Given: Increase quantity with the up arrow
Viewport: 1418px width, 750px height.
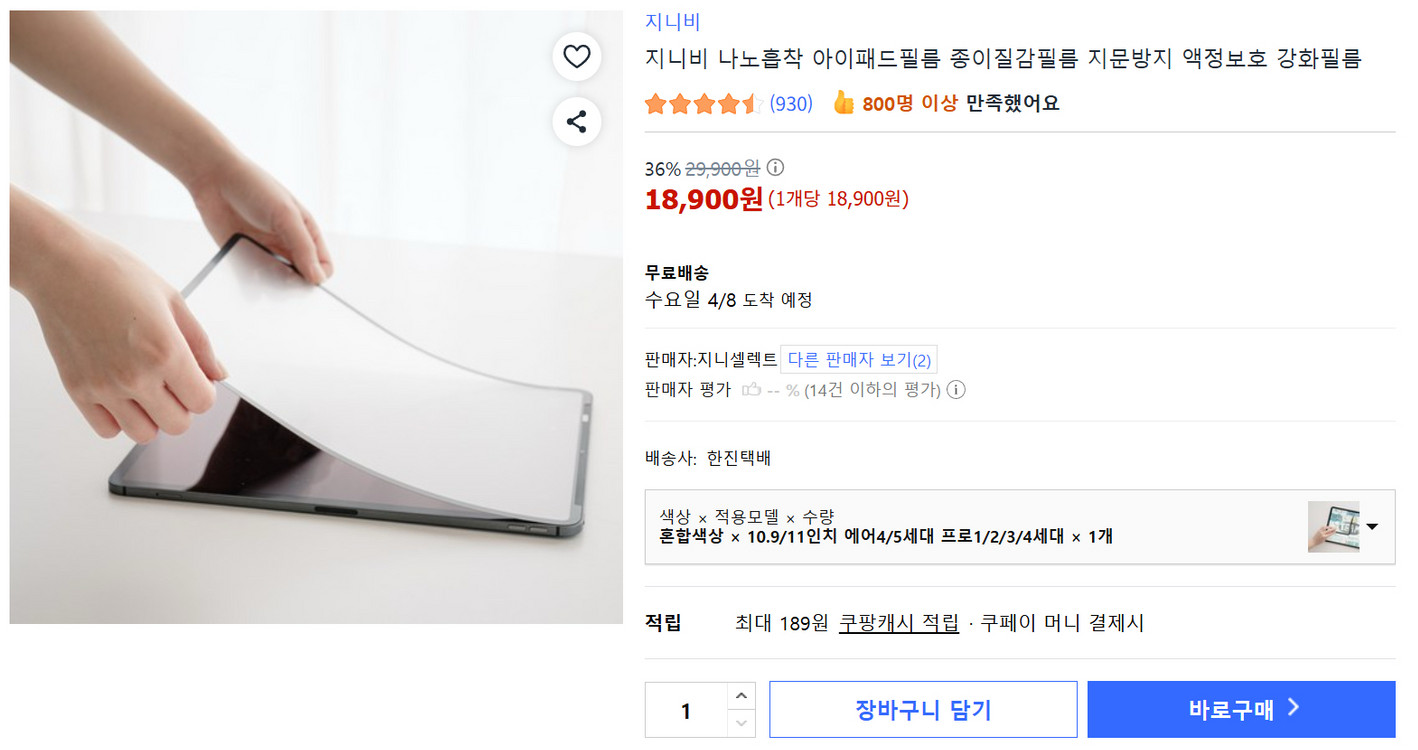Looking at the screenshot, I should [741, 696].
